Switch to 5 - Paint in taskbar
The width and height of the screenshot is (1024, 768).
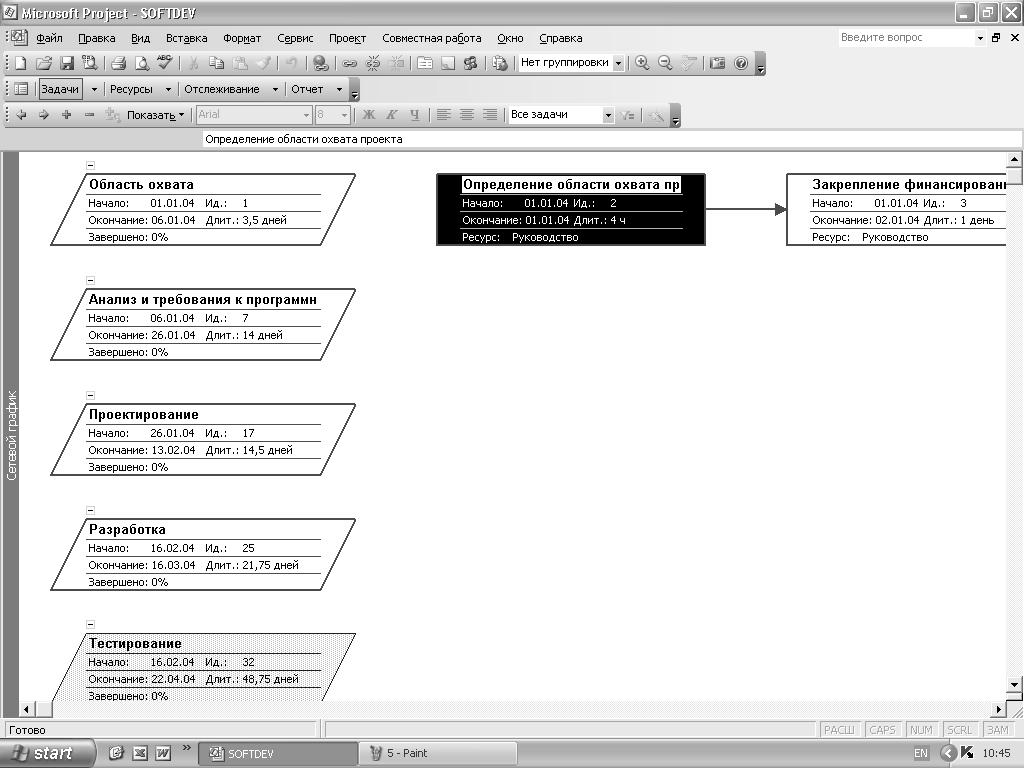438,753
